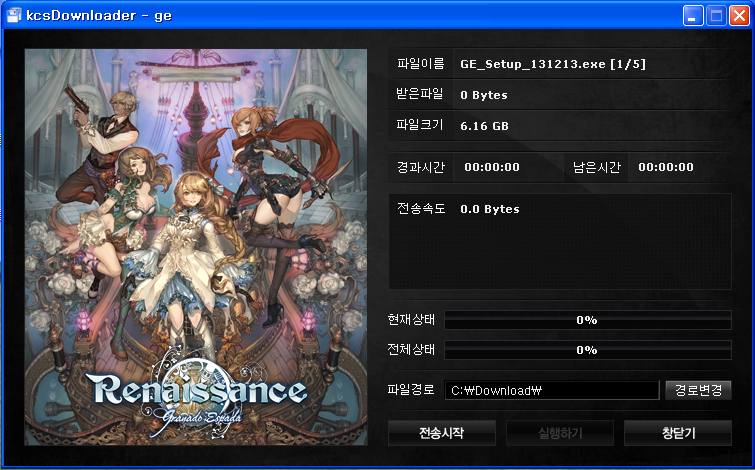Viewport: 755px width, 470px height.
Task: Click the kcsDownloader - ge title text
Action: coord(99,15)
